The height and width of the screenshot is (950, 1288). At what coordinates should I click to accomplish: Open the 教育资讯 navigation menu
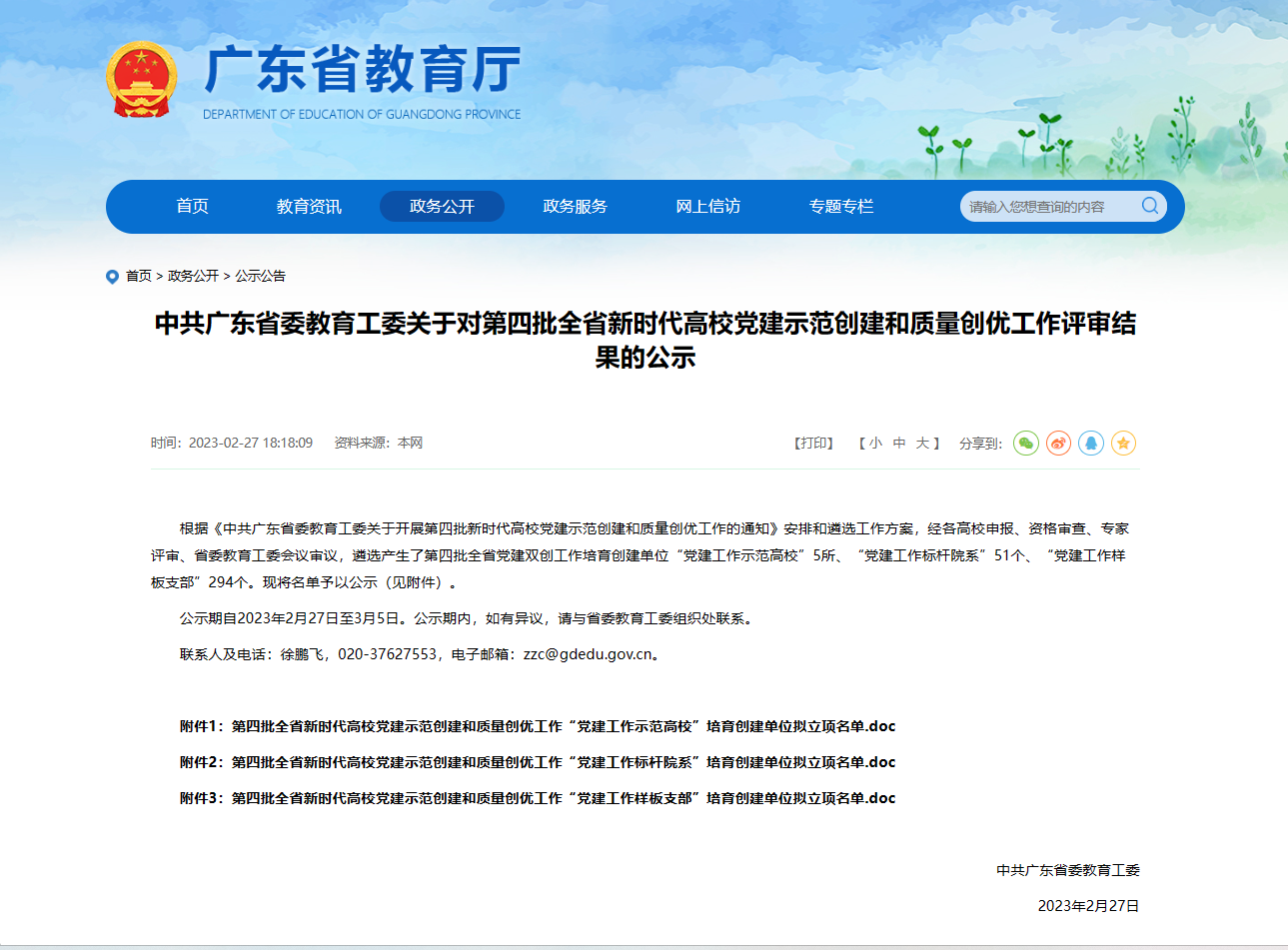(309, 206)
